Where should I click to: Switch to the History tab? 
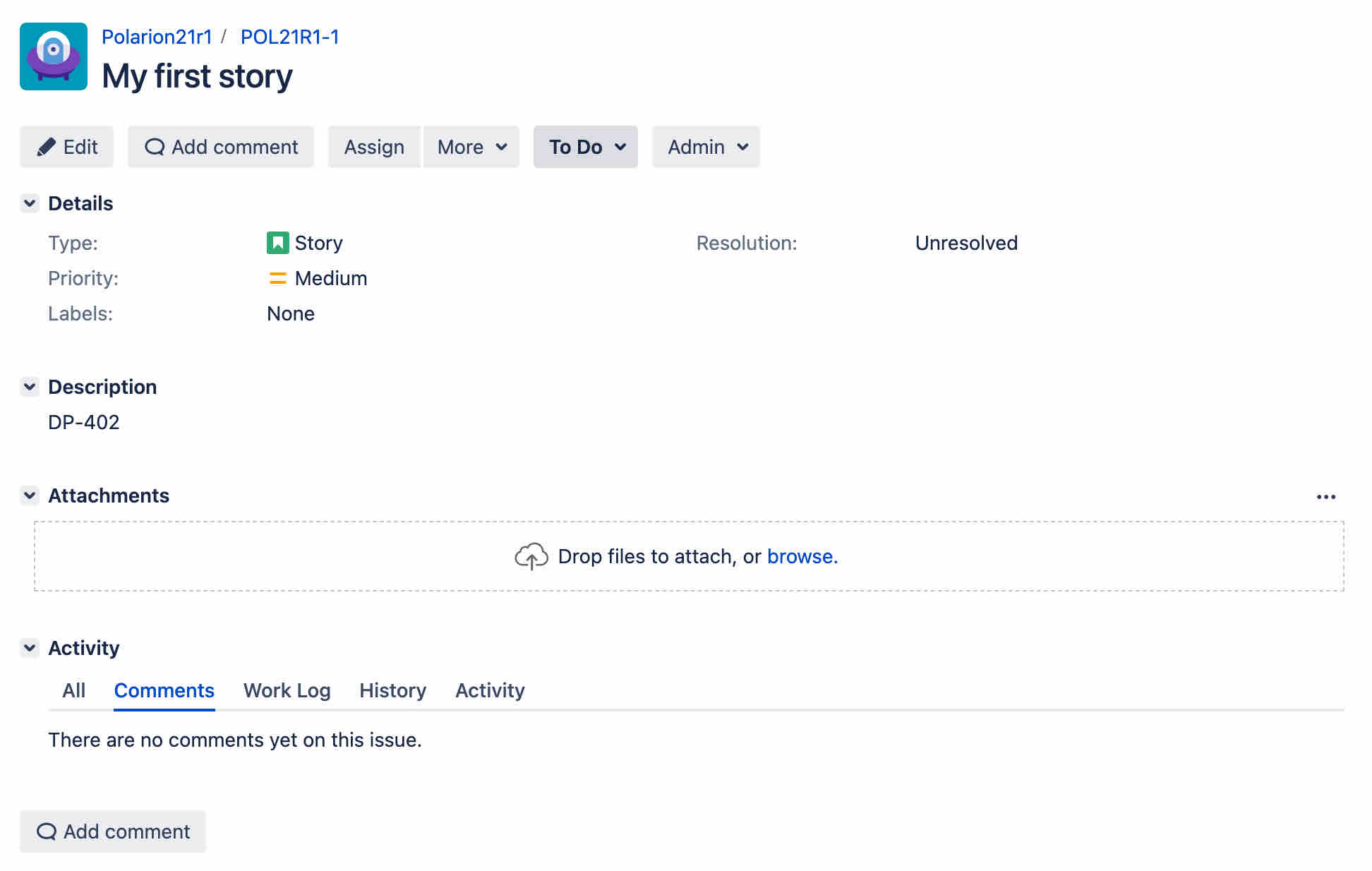pyautogui.click(x=392, y=690)
